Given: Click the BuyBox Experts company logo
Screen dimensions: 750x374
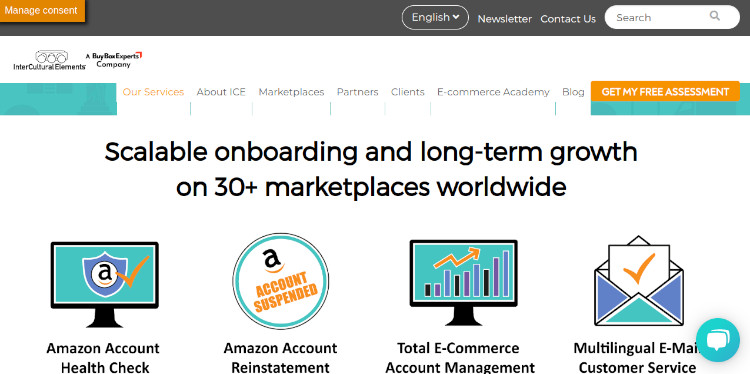Looking at the screenshot, I should [114, 60].
